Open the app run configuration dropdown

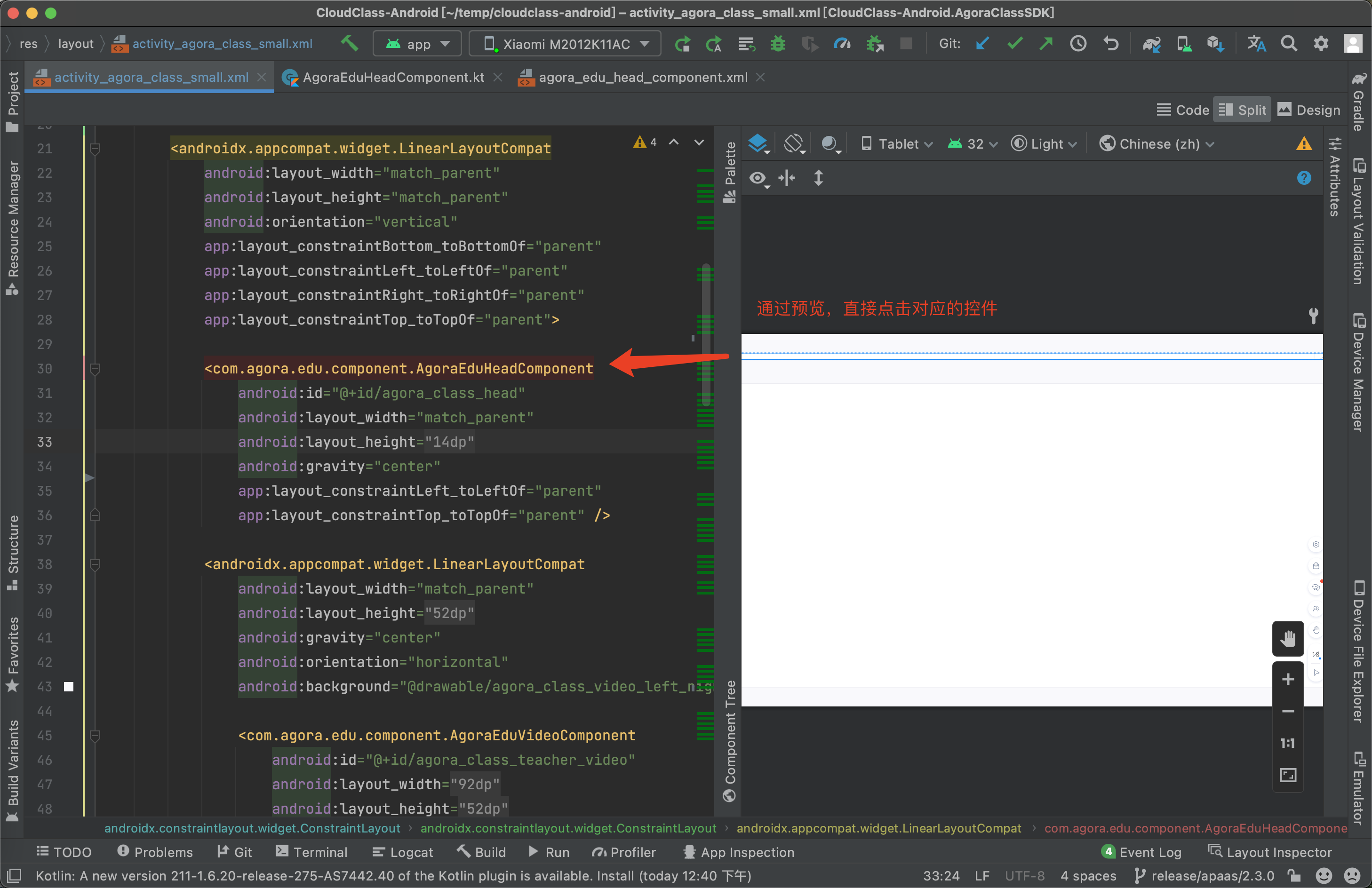(x=417, y=44)
